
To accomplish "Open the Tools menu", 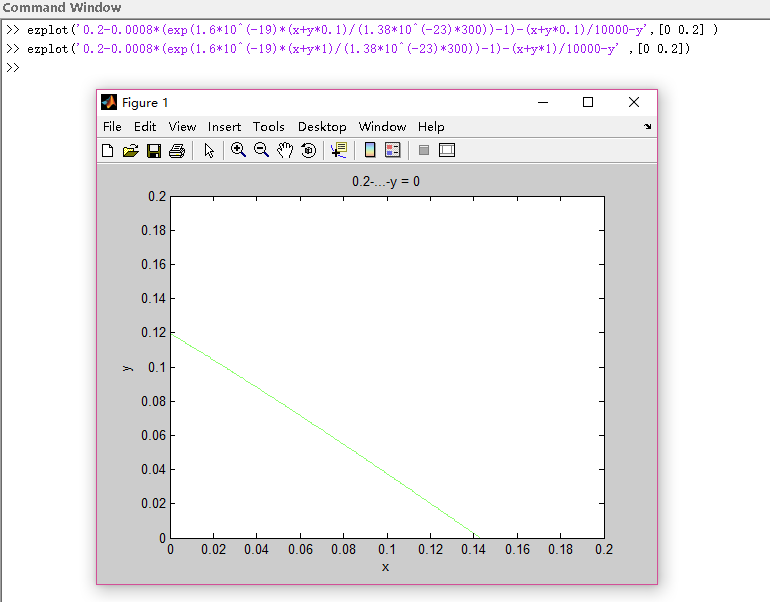I will pos(269,127).
